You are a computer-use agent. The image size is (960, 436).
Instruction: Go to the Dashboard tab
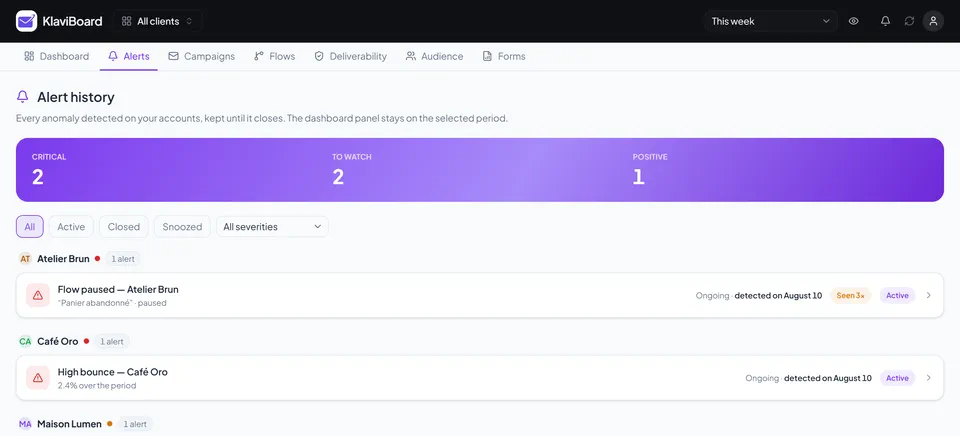tap(56, 56)
